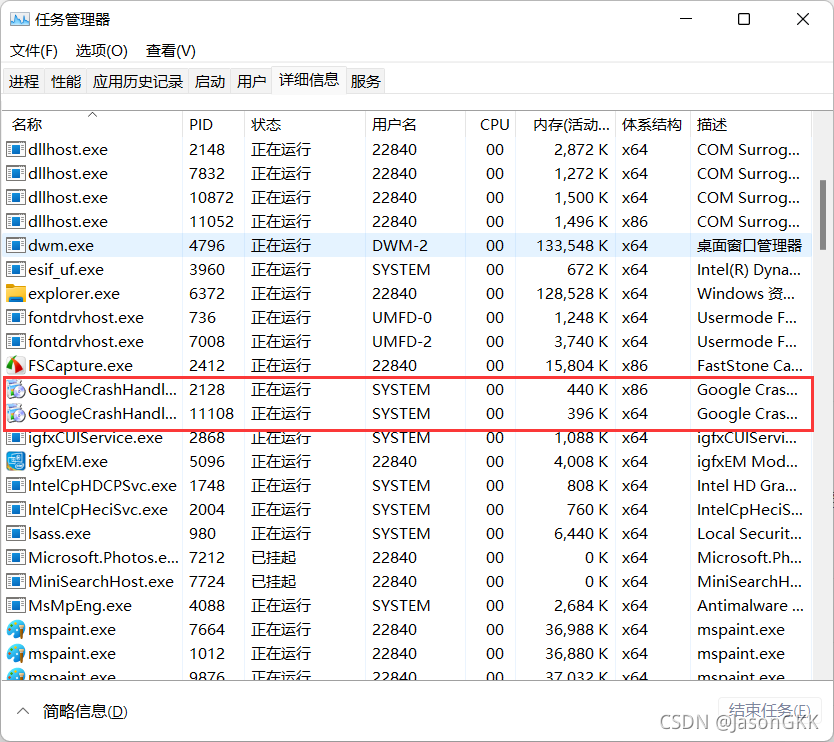
Task: Click the 桌面窗口管理器 description cell
Action: 749,245
